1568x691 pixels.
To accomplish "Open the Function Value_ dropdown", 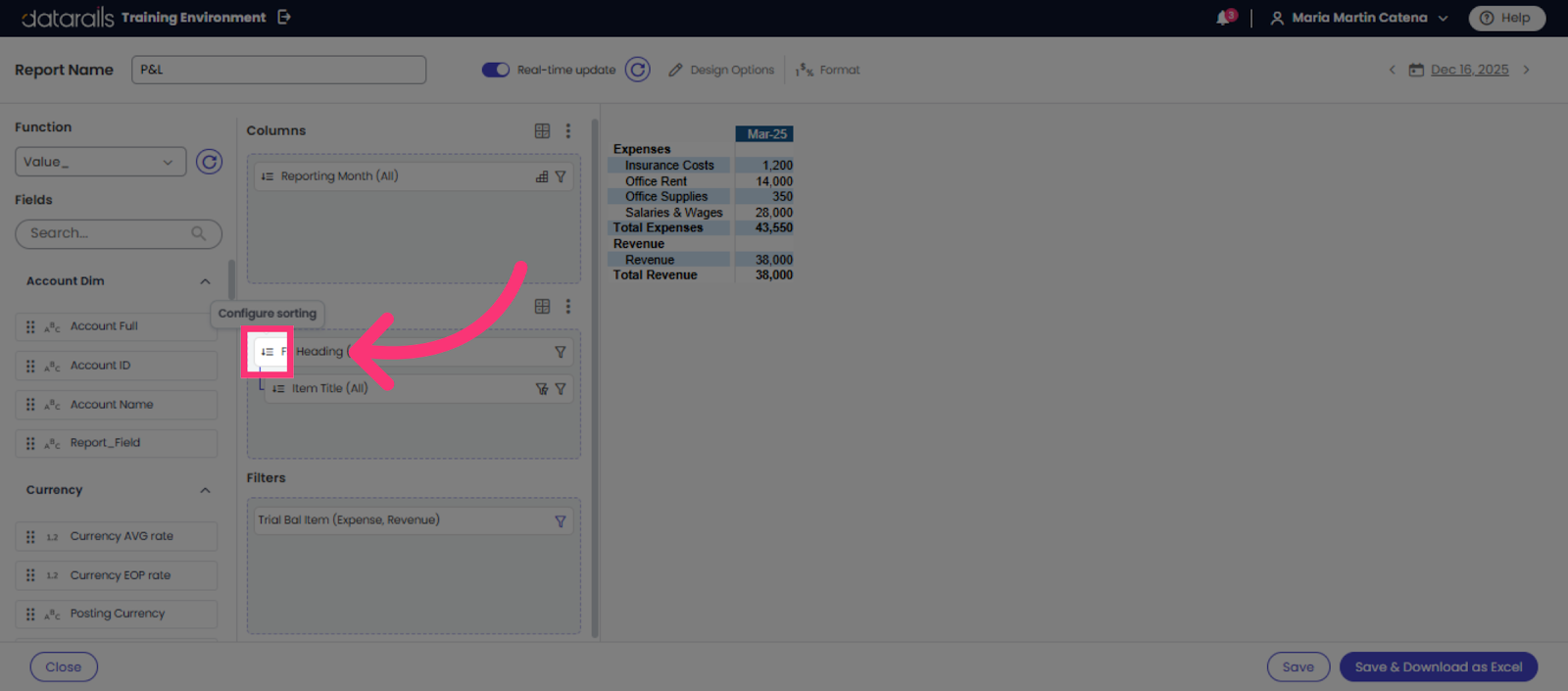I will (100, 162).
